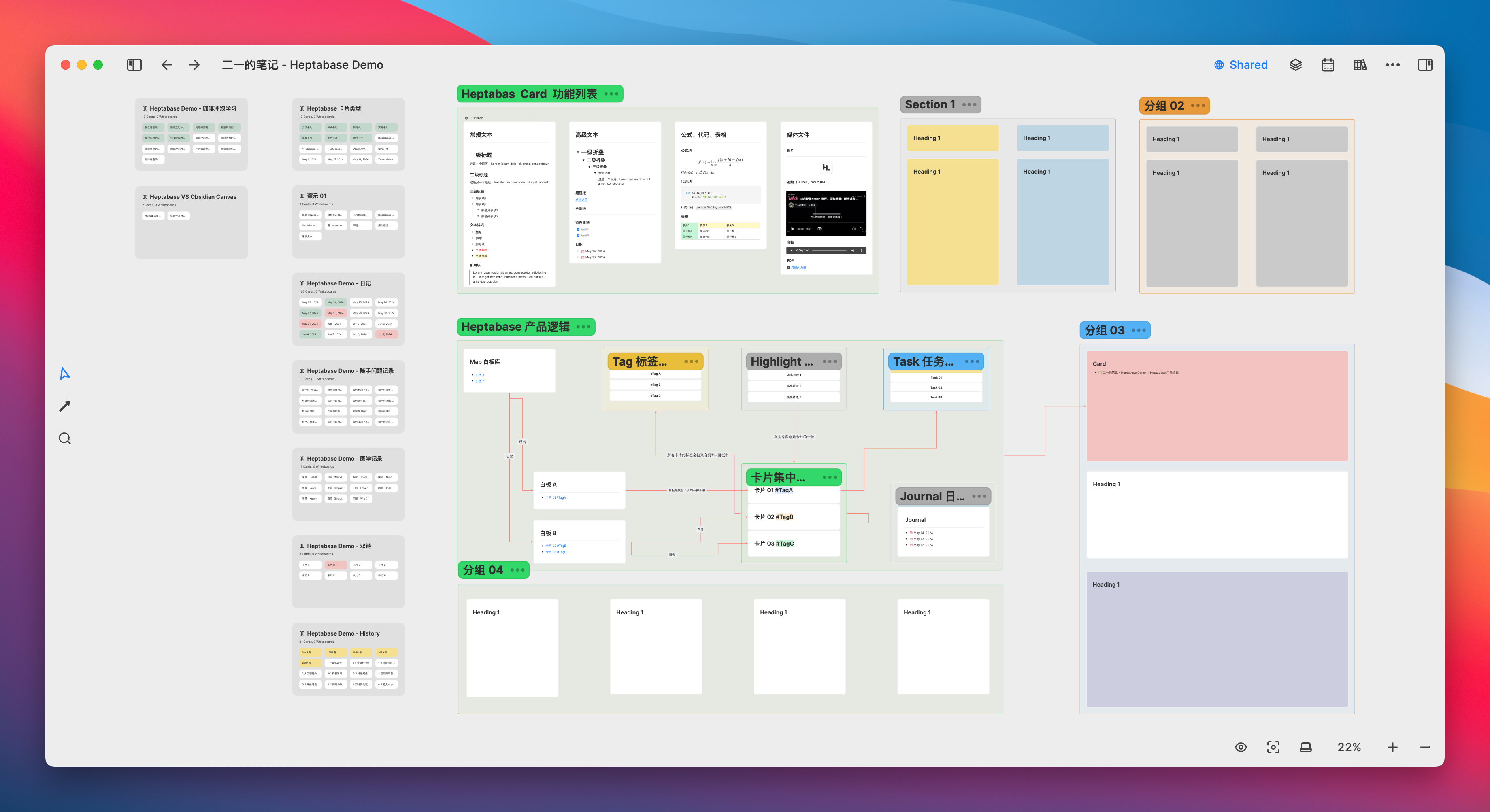Toggle the left sidebar panel icon
Viewport: 1490px width, 812px height.
pos(134,65)
